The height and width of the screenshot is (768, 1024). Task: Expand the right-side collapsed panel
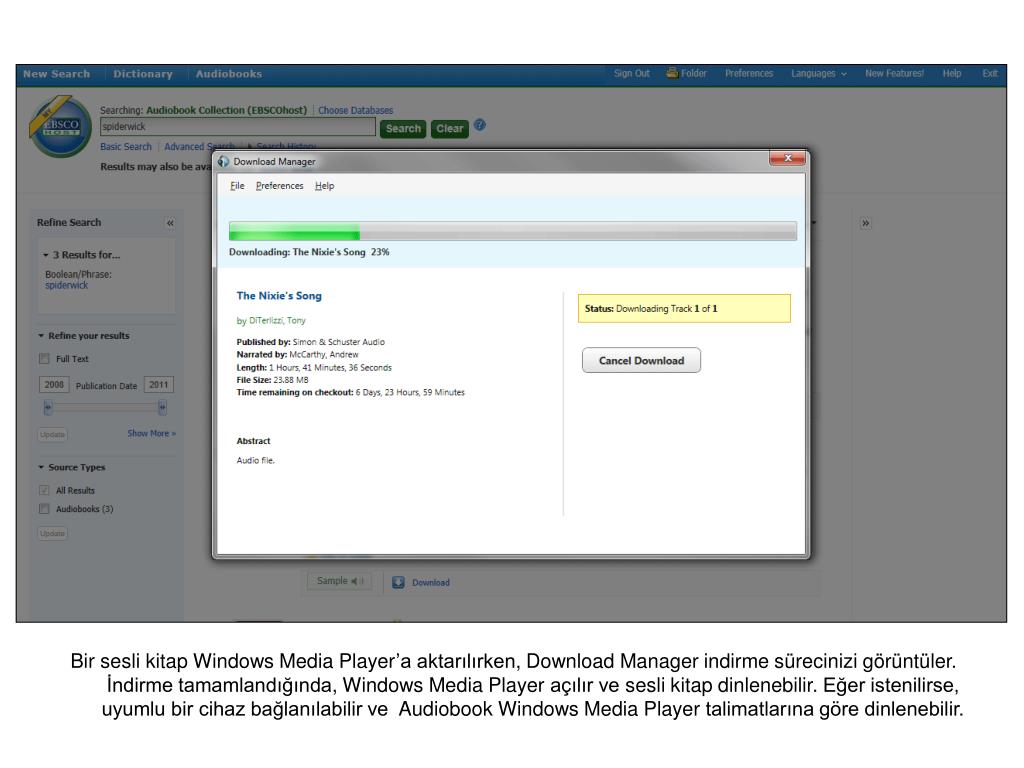(865, 223)
